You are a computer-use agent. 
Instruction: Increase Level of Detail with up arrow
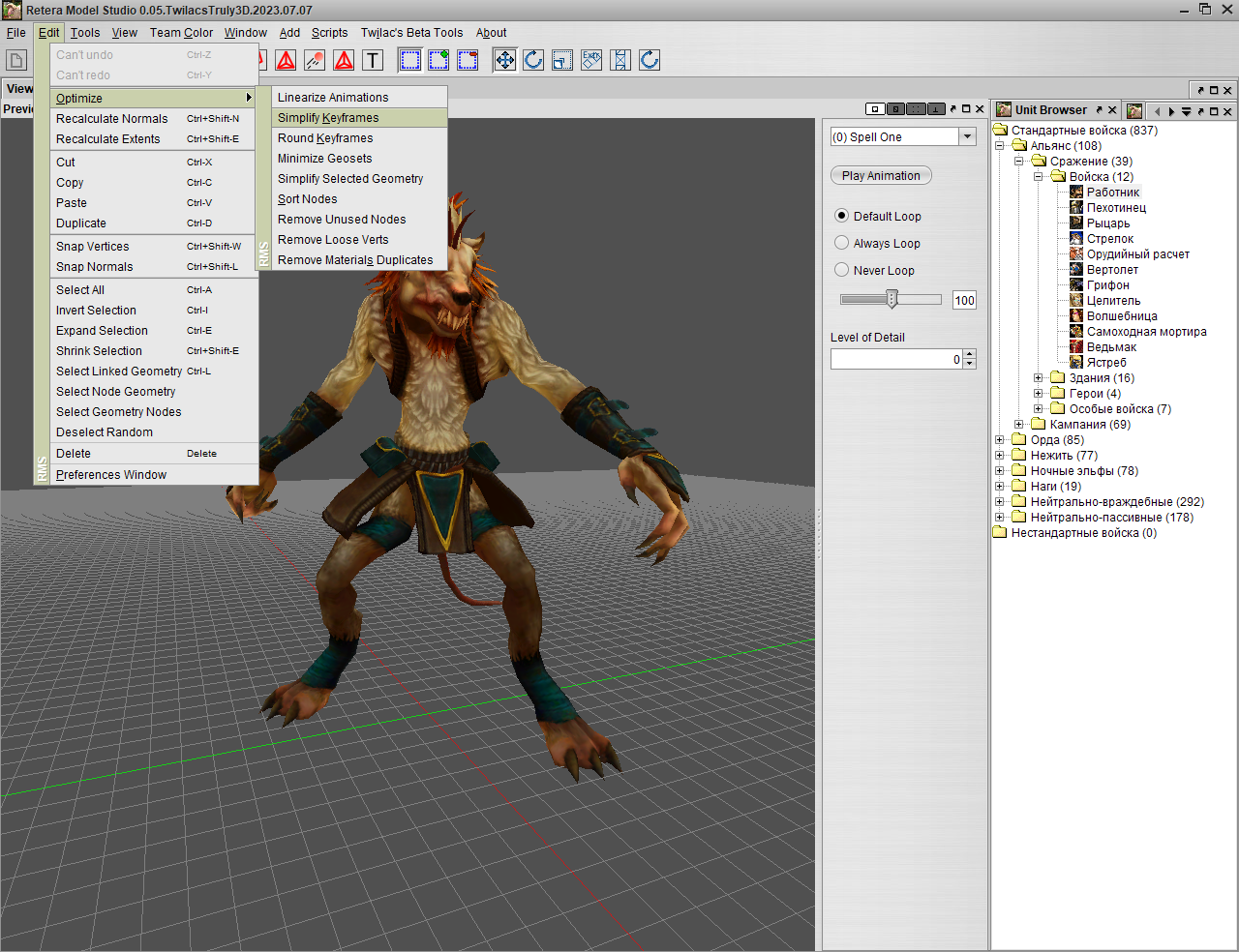click(970, 354)
